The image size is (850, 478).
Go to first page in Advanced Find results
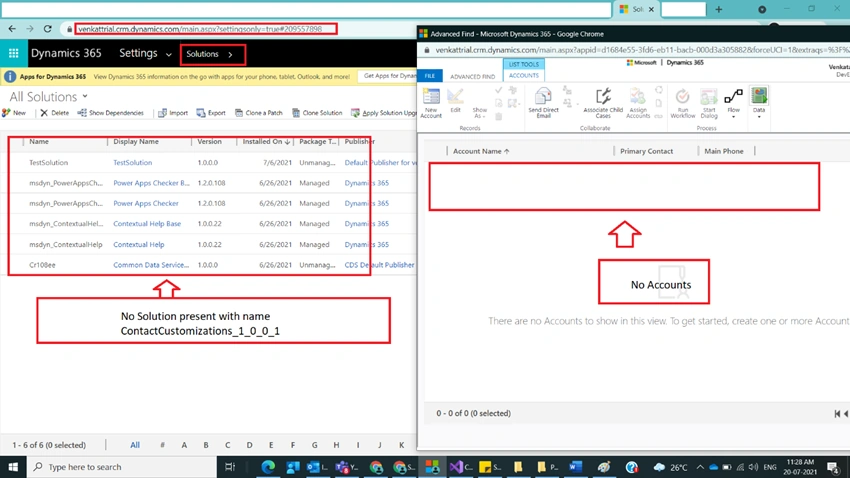(x=837, y=414)
